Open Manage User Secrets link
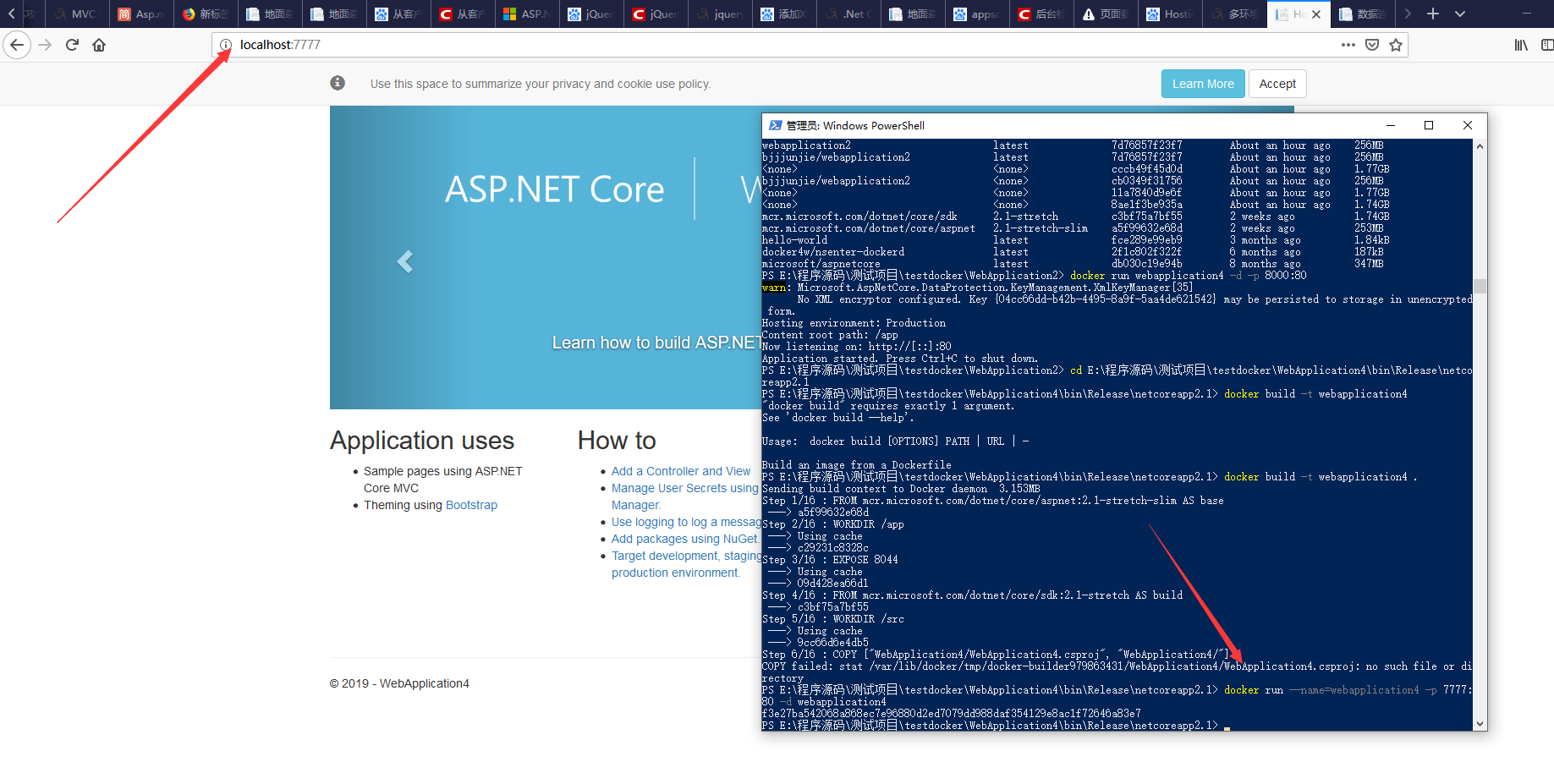Image resolution: width=1554 pixels, height=784 pixels. [684, 488]
